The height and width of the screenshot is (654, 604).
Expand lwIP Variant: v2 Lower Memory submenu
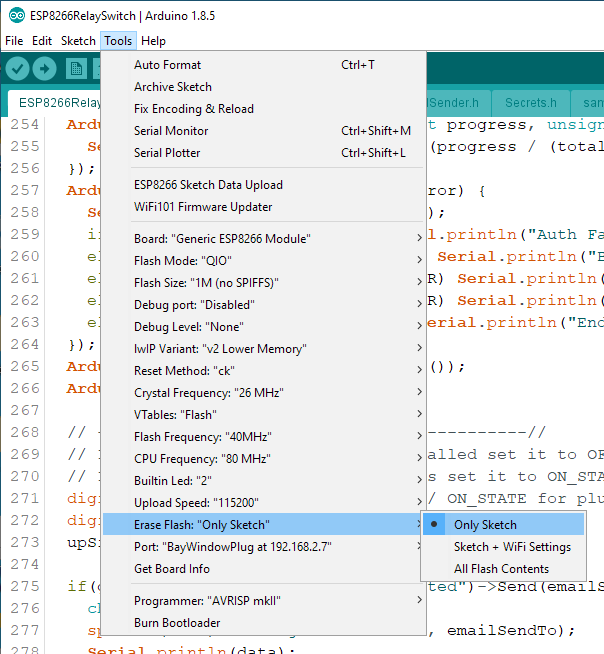[x=264, y=349]
